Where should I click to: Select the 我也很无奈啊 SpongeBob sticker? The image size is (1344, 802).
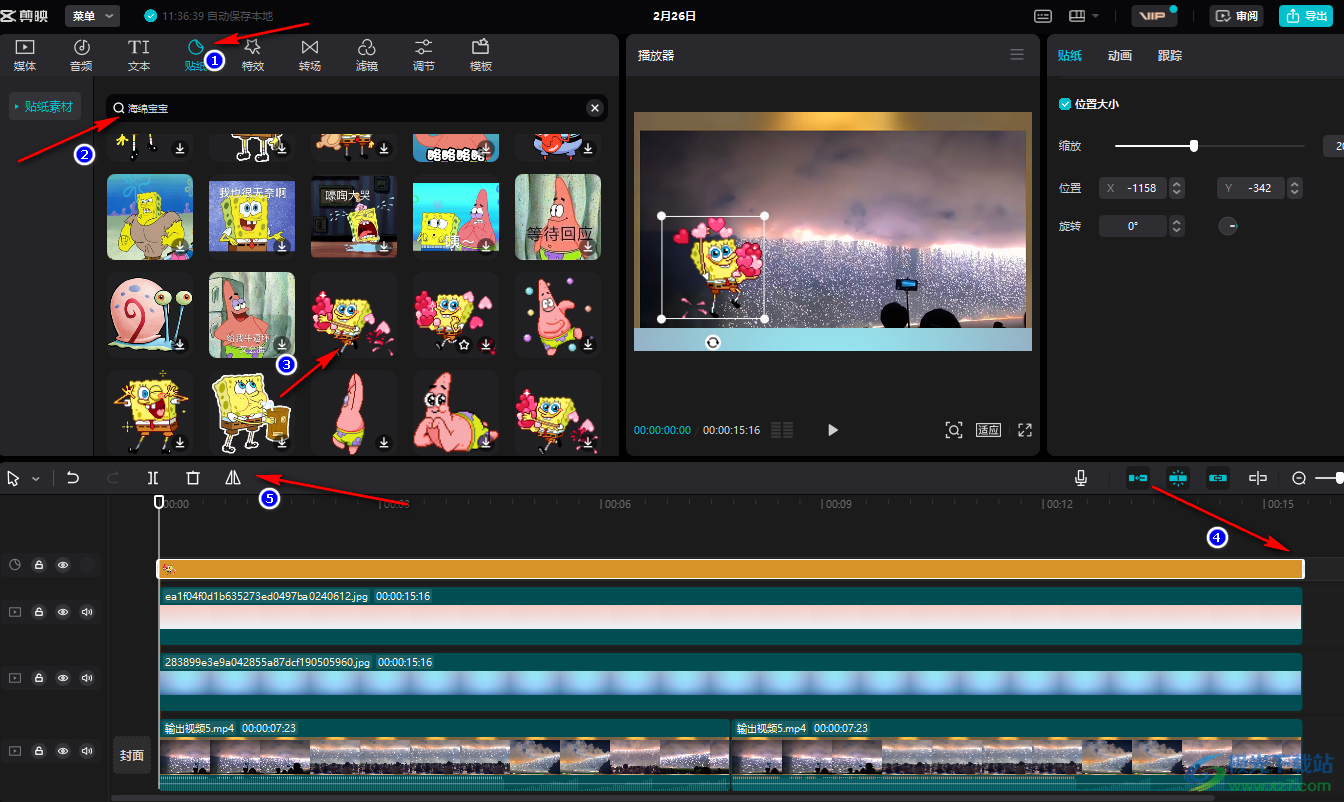252,217
